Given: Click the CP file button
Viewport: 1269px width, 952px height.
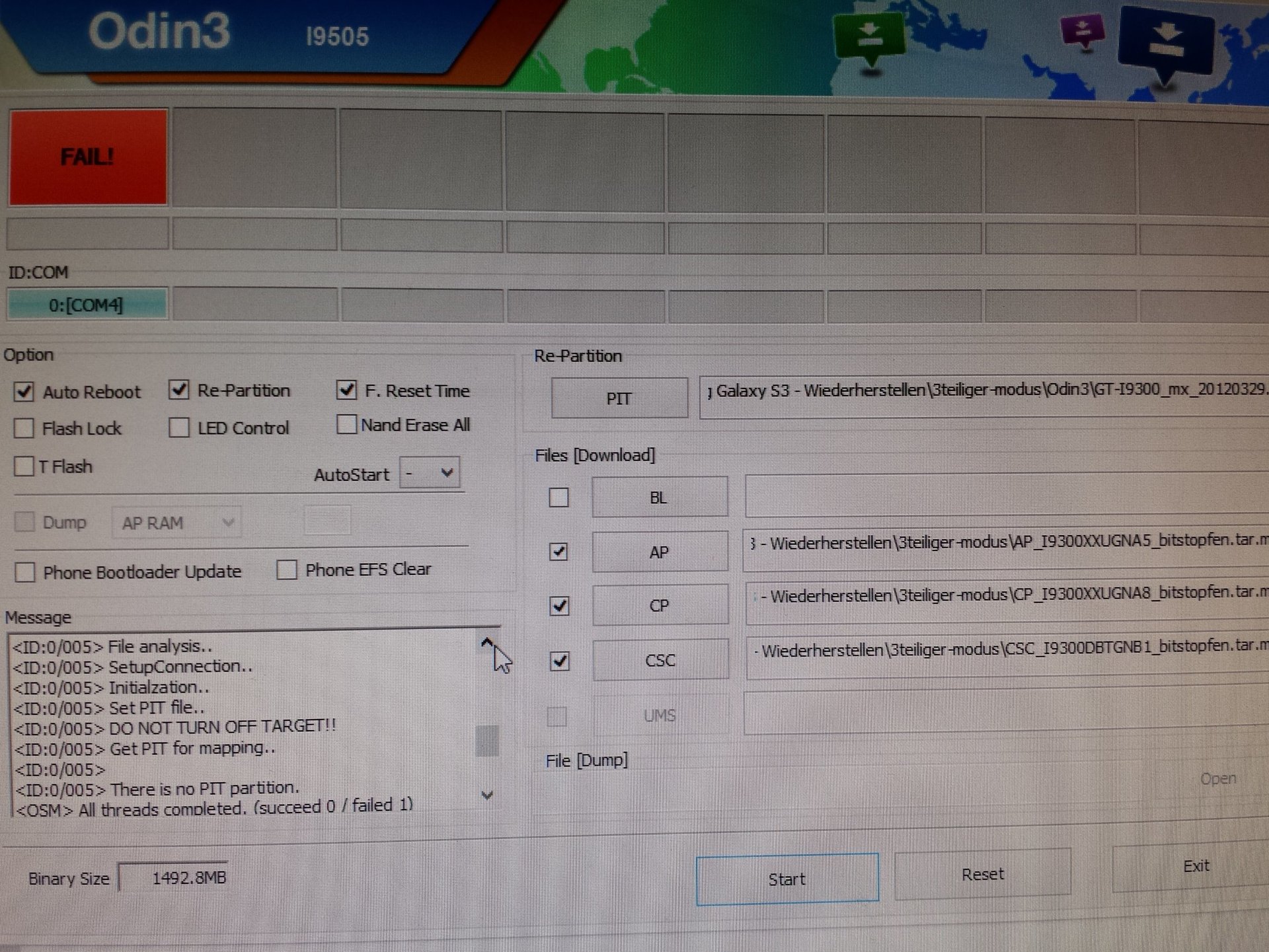Looking at the screenshot, I should (x=660, y=606).
